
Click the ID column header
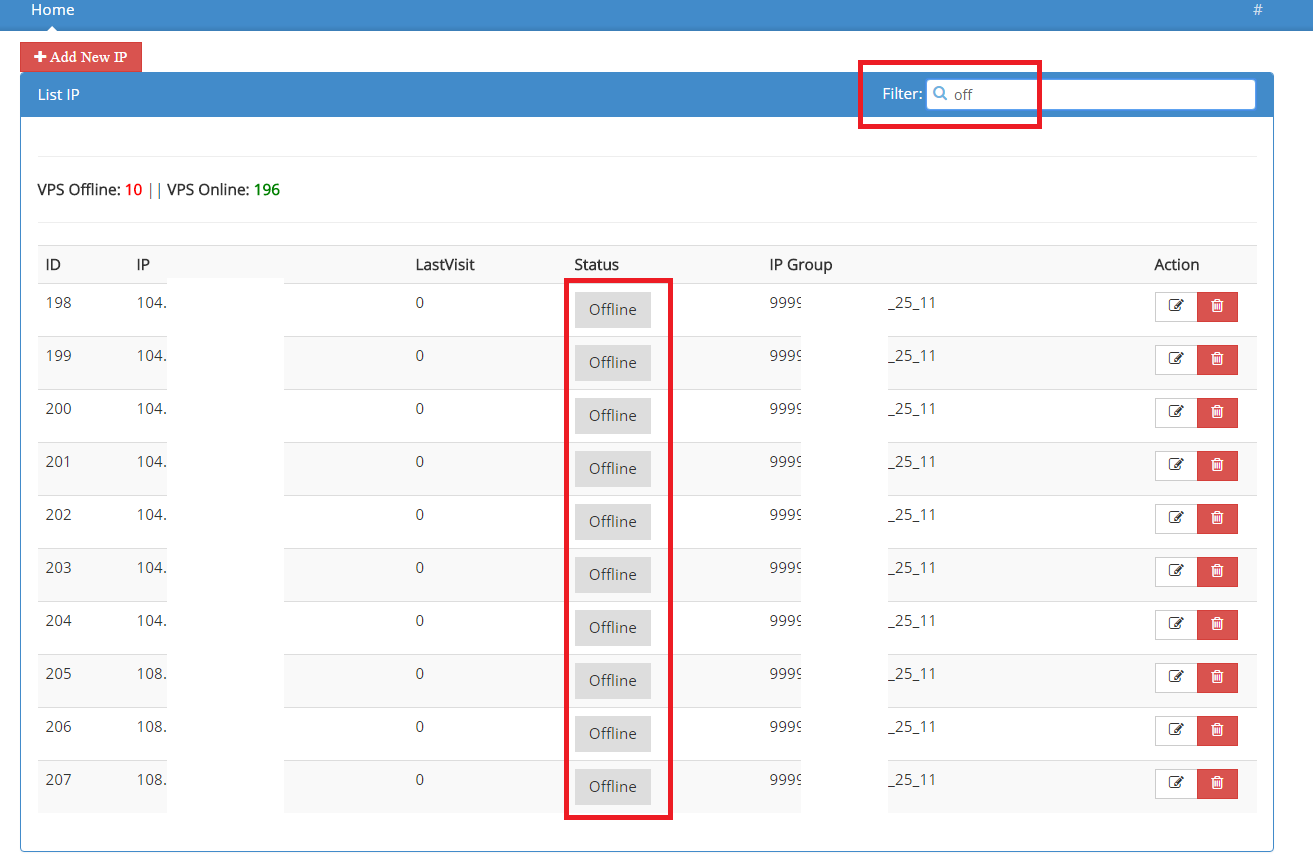pyautogui.click(x=55, y=265)
